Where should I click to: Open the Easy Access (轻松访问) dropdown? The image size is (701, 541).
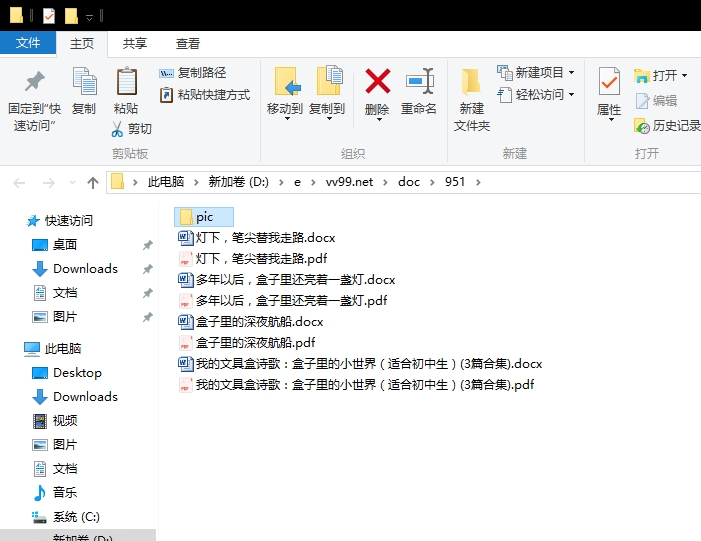pyautogui.click(x=536, y=95)
